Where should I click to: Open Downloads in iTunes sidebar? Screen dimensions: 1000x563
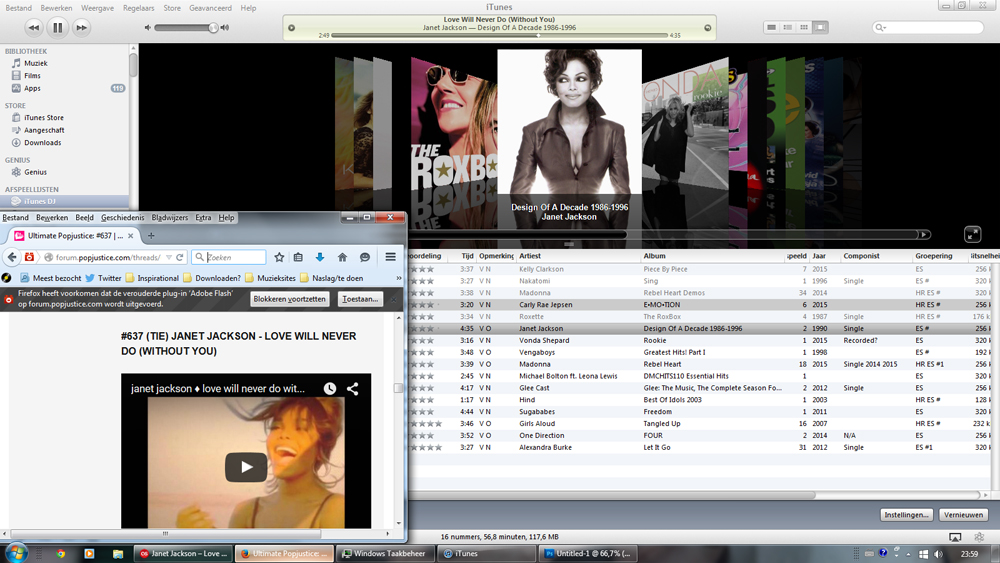tap(42, 143)
